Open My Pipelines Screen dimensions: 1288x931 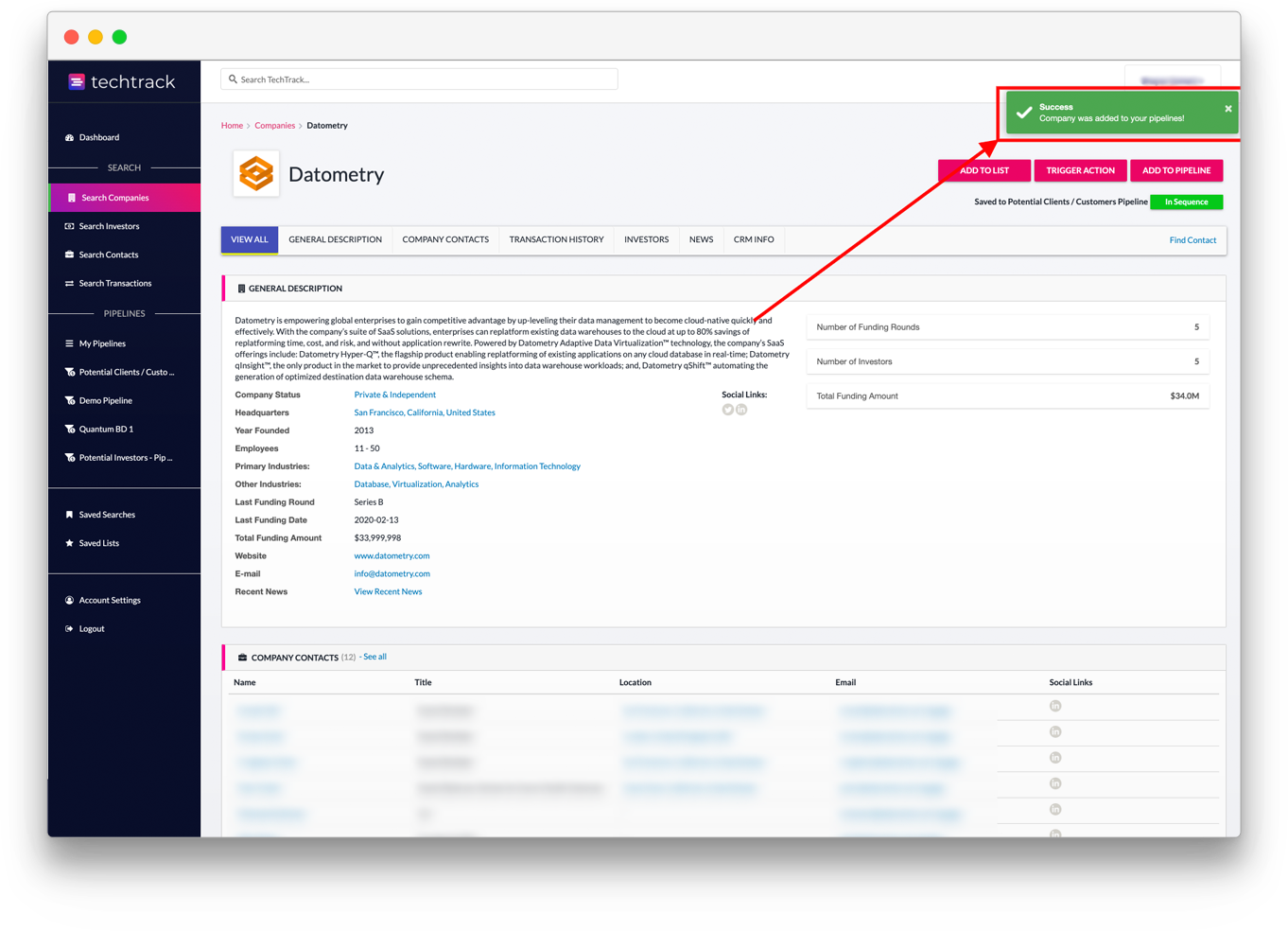pyautogui.click(x=103, y=343)
